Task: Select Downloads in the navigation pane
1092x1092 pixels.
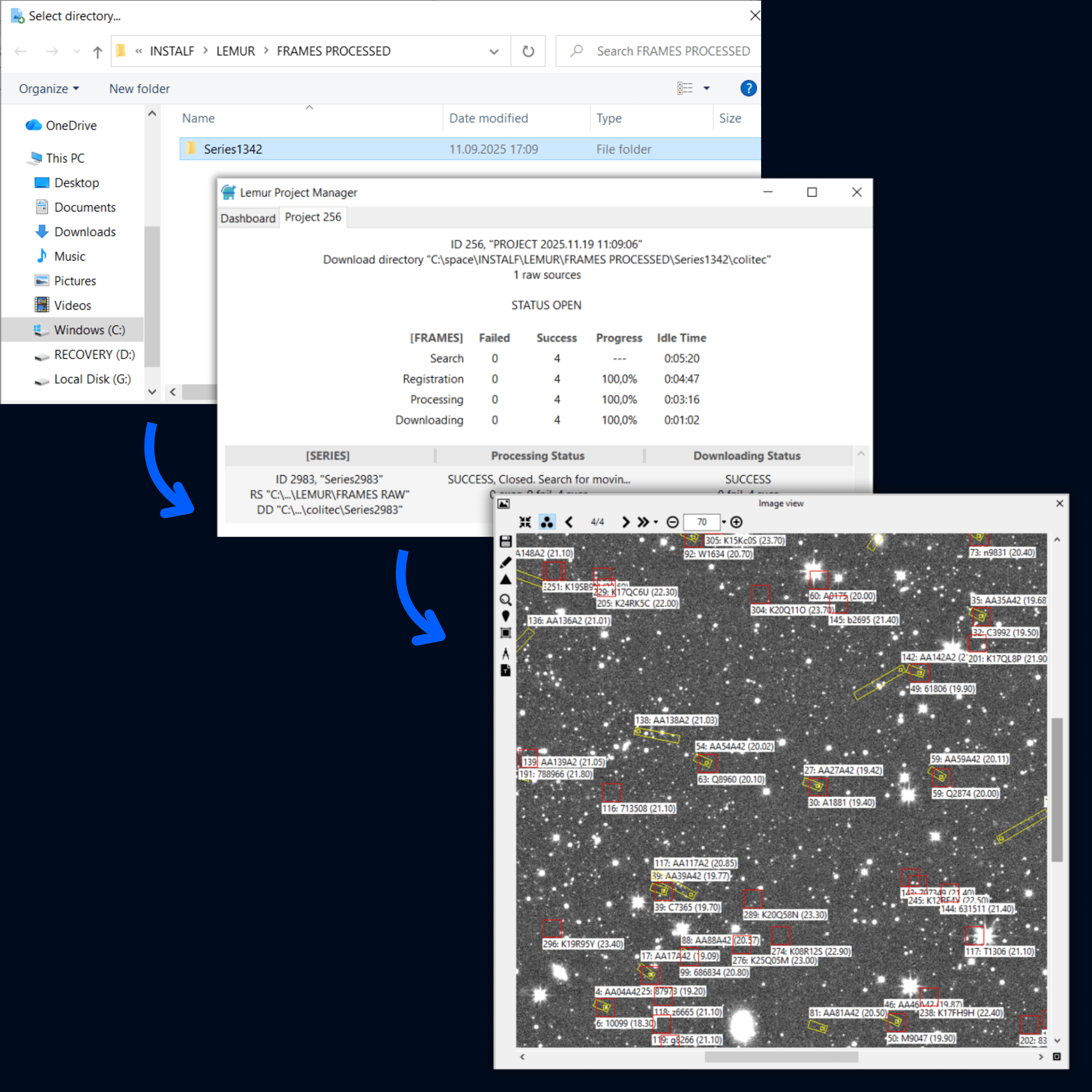Action: coord(85,232)
